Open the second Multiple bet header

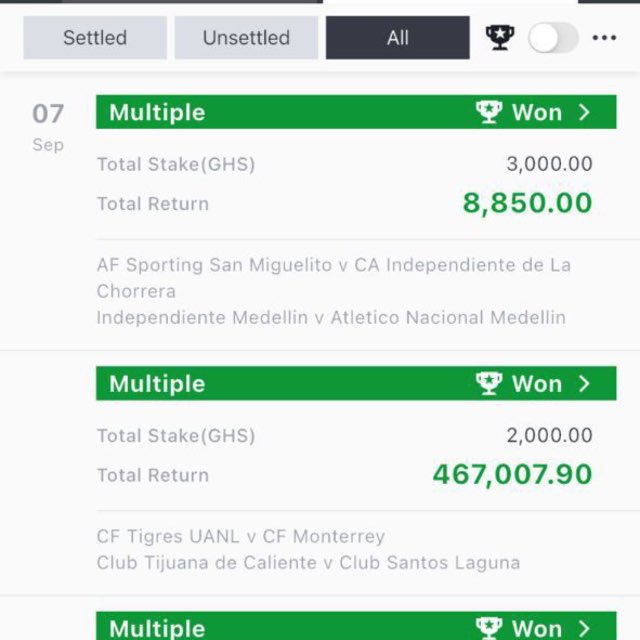click(x=356, y=383)
